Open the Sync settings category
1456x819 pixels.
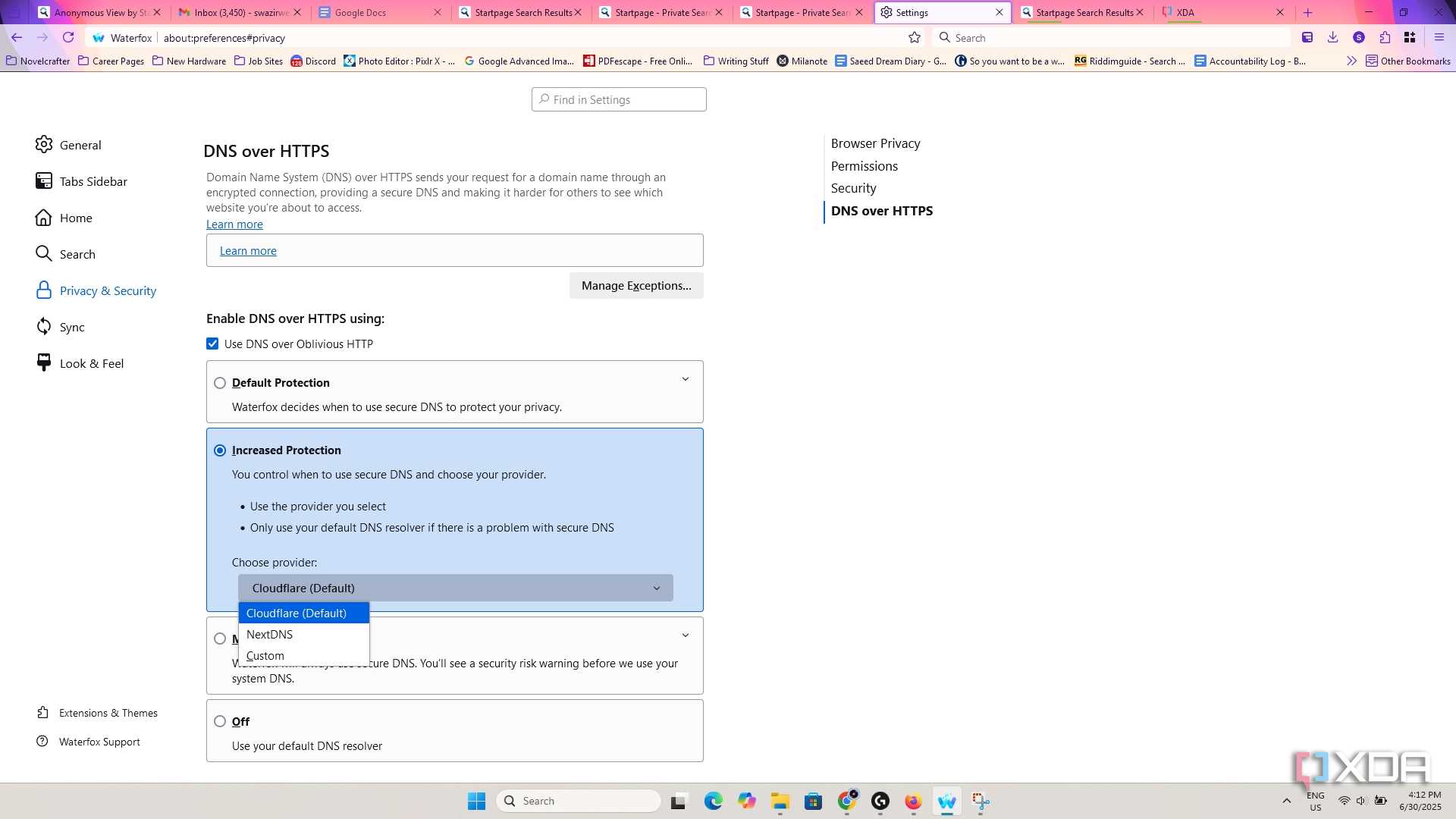point(61,327)
